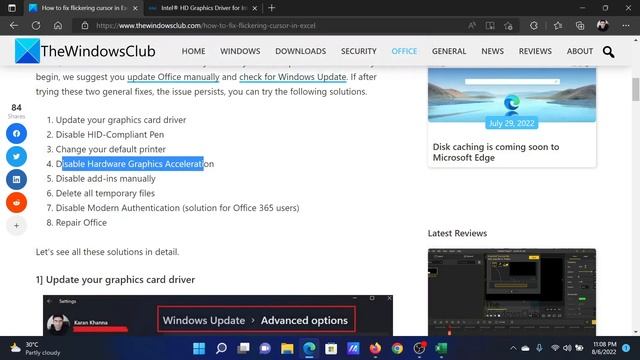Image resolution: width=640 pixels, height=360 pixels.
Task: Click 'Change your default printer' list item
Action: point(111,149)
